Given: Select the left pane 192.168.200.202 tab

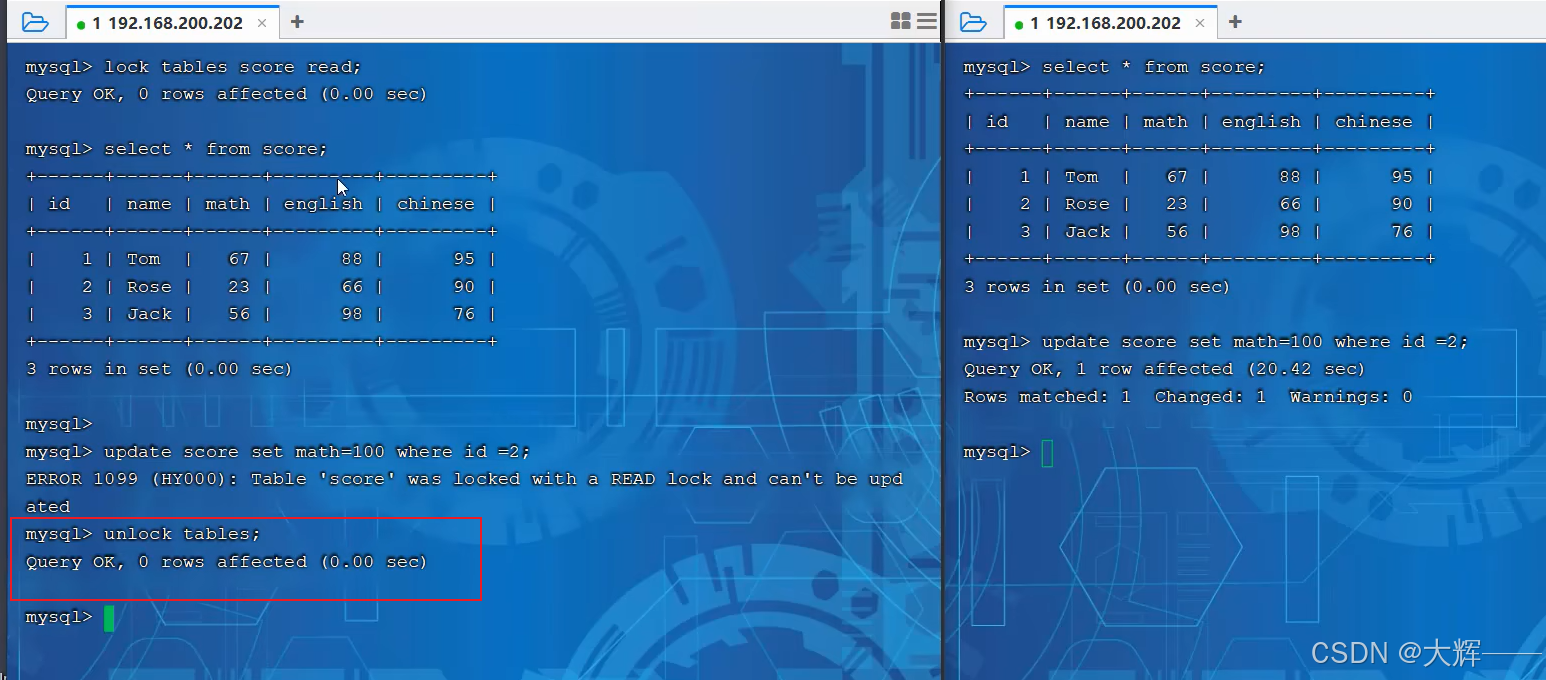Looking at the screenshot, I should pyautogui.click(x=172, y=23).
